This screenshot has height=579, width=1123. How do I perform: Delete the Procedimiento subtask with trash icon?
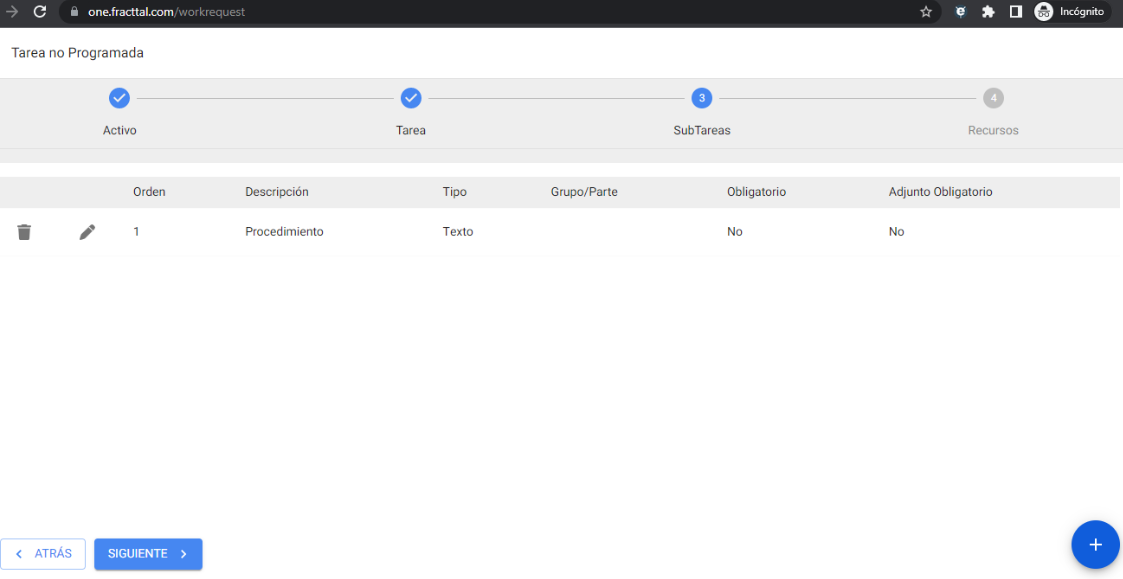click(x=24, y=232)
